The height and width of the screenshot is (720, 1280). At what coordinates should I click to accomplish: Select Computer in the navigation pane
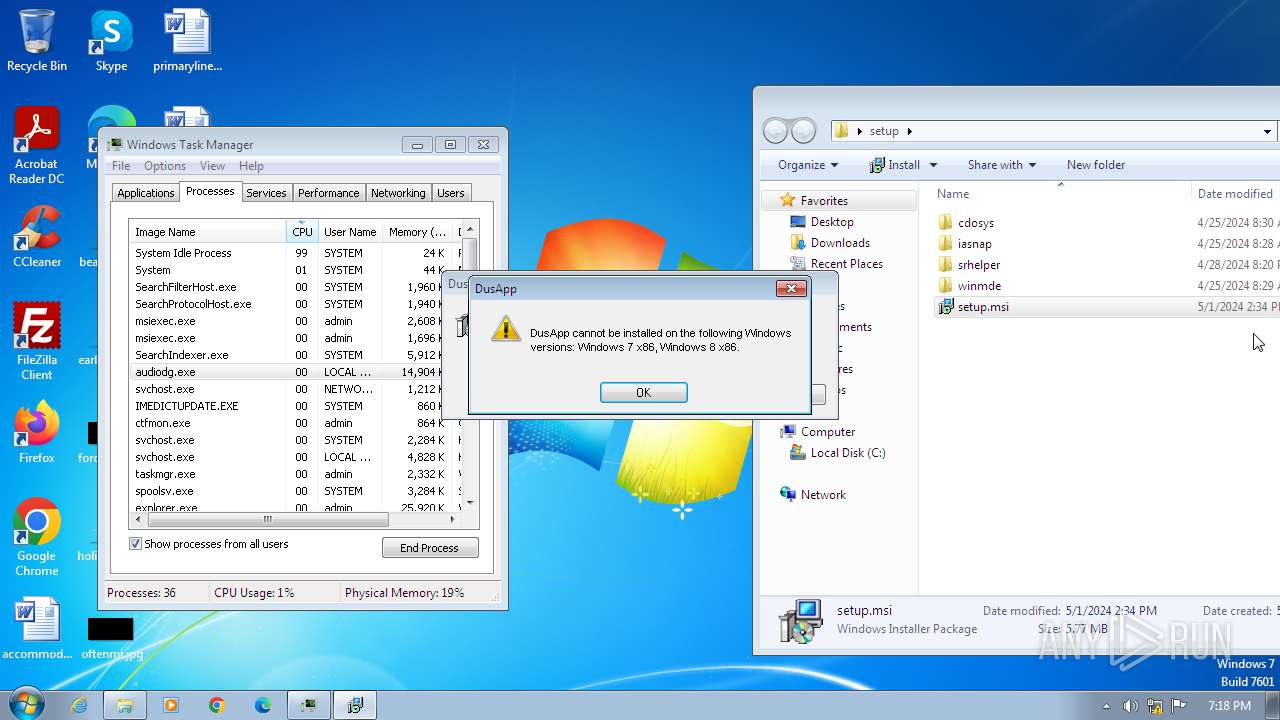(828, 432)
